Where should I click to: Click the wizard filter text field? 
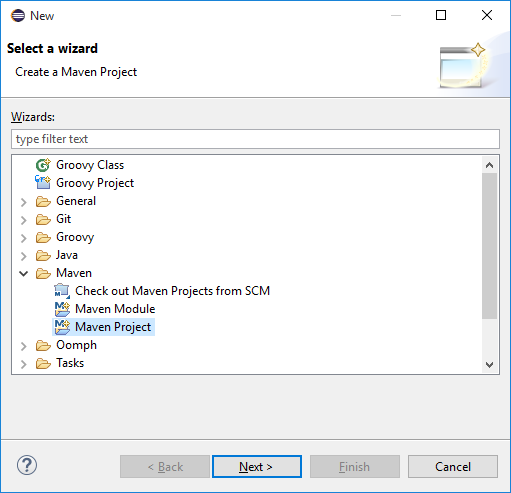[255, 139]
